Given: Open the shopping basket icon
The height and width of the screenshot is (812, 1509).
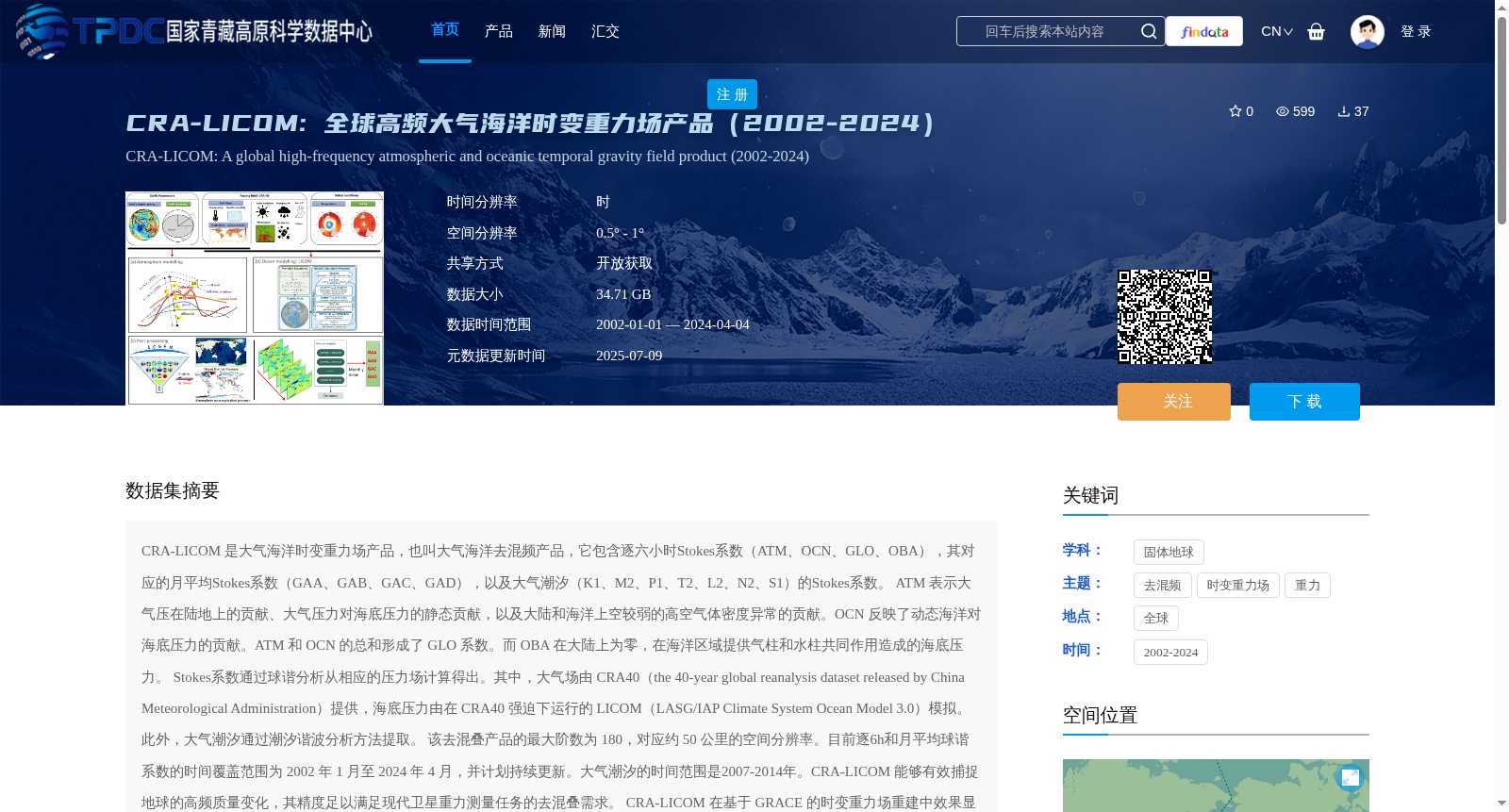Looking at the screenshot, I should (x=1317, y=31).
